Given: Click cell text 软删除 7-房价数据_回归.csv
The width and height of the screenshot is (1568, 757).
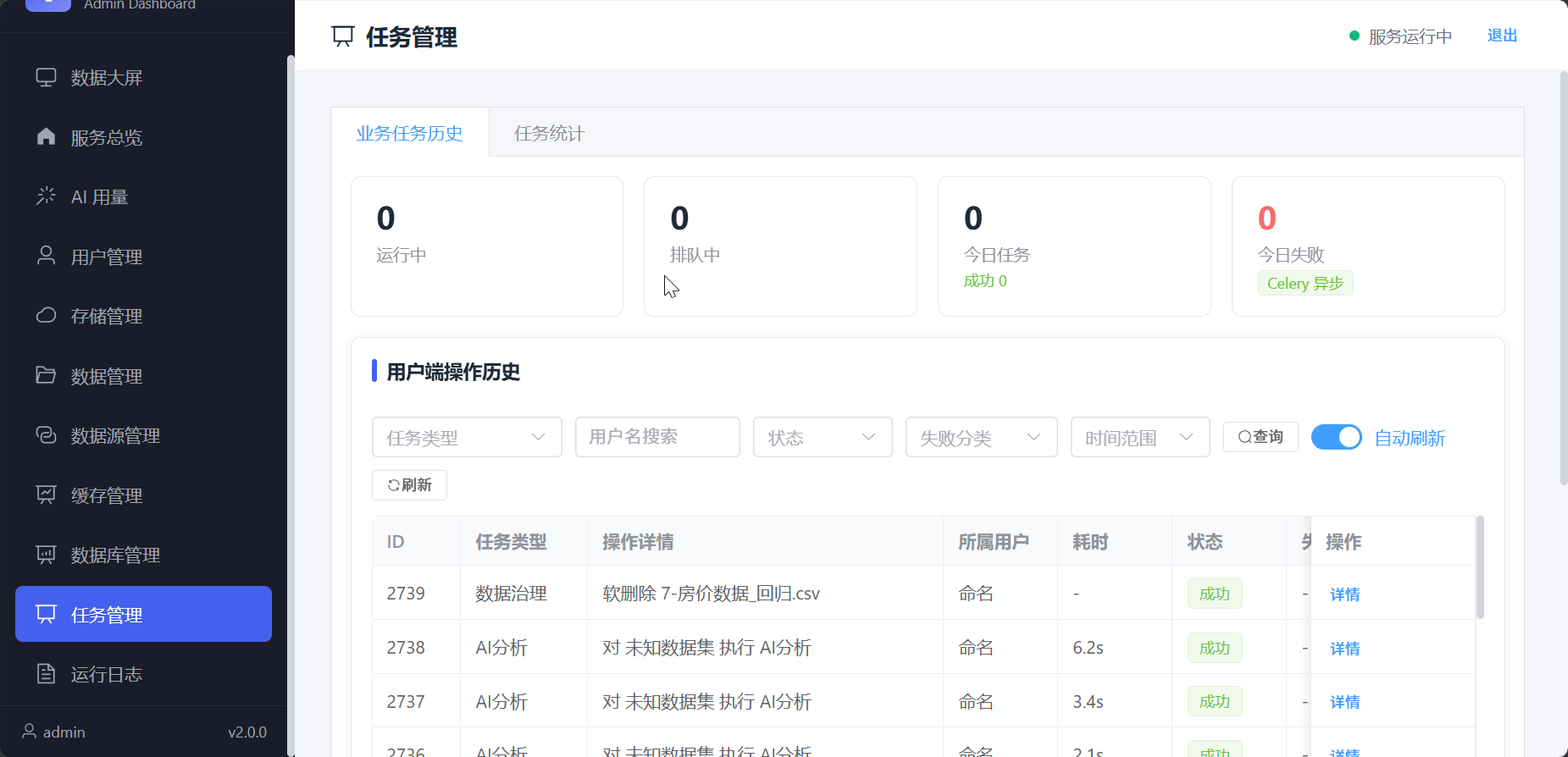Looking at the screenshot, I should pos(711,594).
